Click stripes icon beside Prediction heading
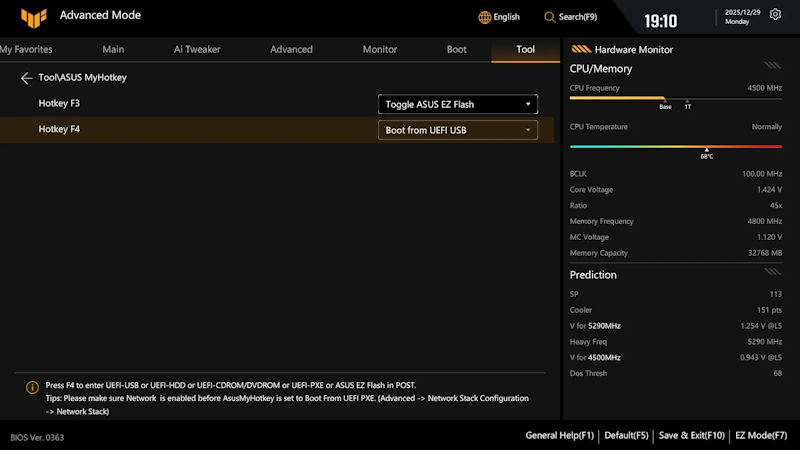 tap(772, 271)
